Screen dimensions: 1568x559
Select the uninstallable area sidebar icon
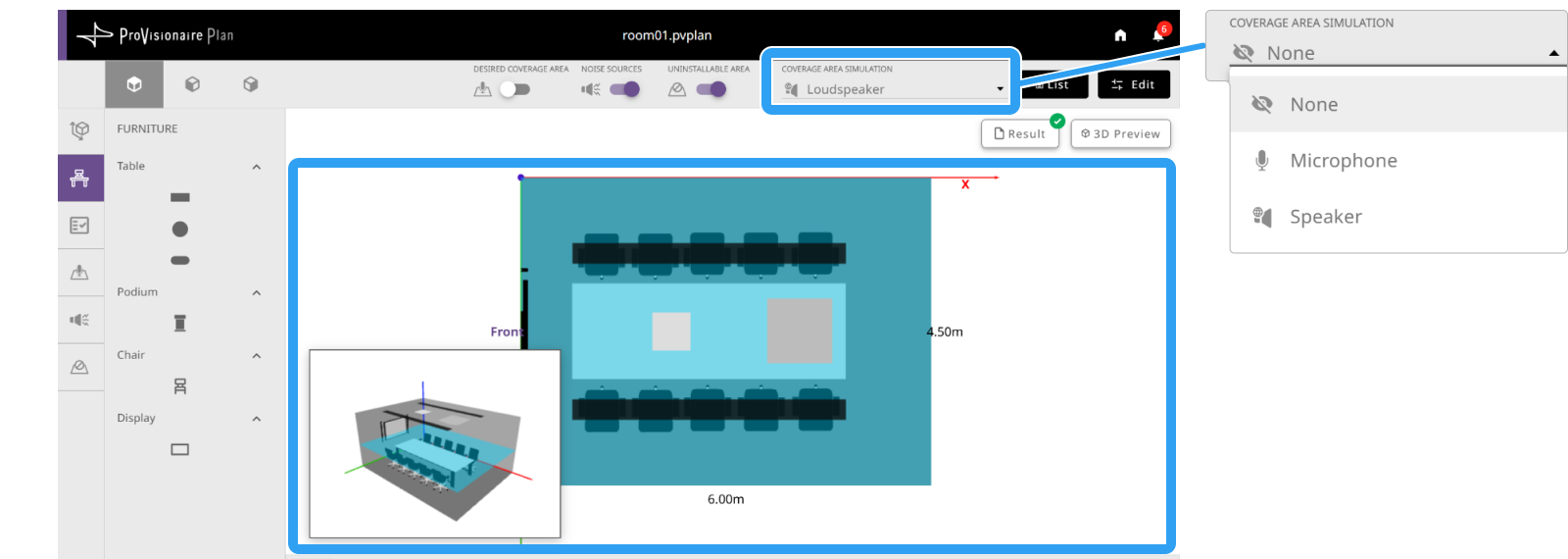[80, 367]
